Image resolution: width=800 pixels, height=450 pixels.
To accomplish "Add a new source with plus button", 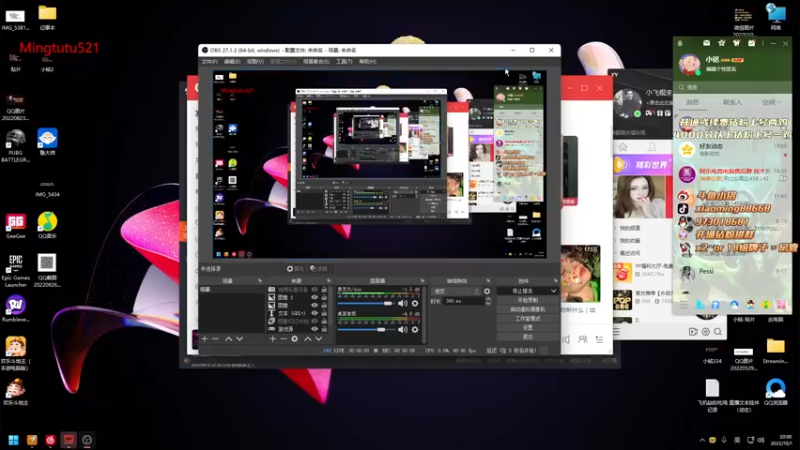I will tap(272, 339).
